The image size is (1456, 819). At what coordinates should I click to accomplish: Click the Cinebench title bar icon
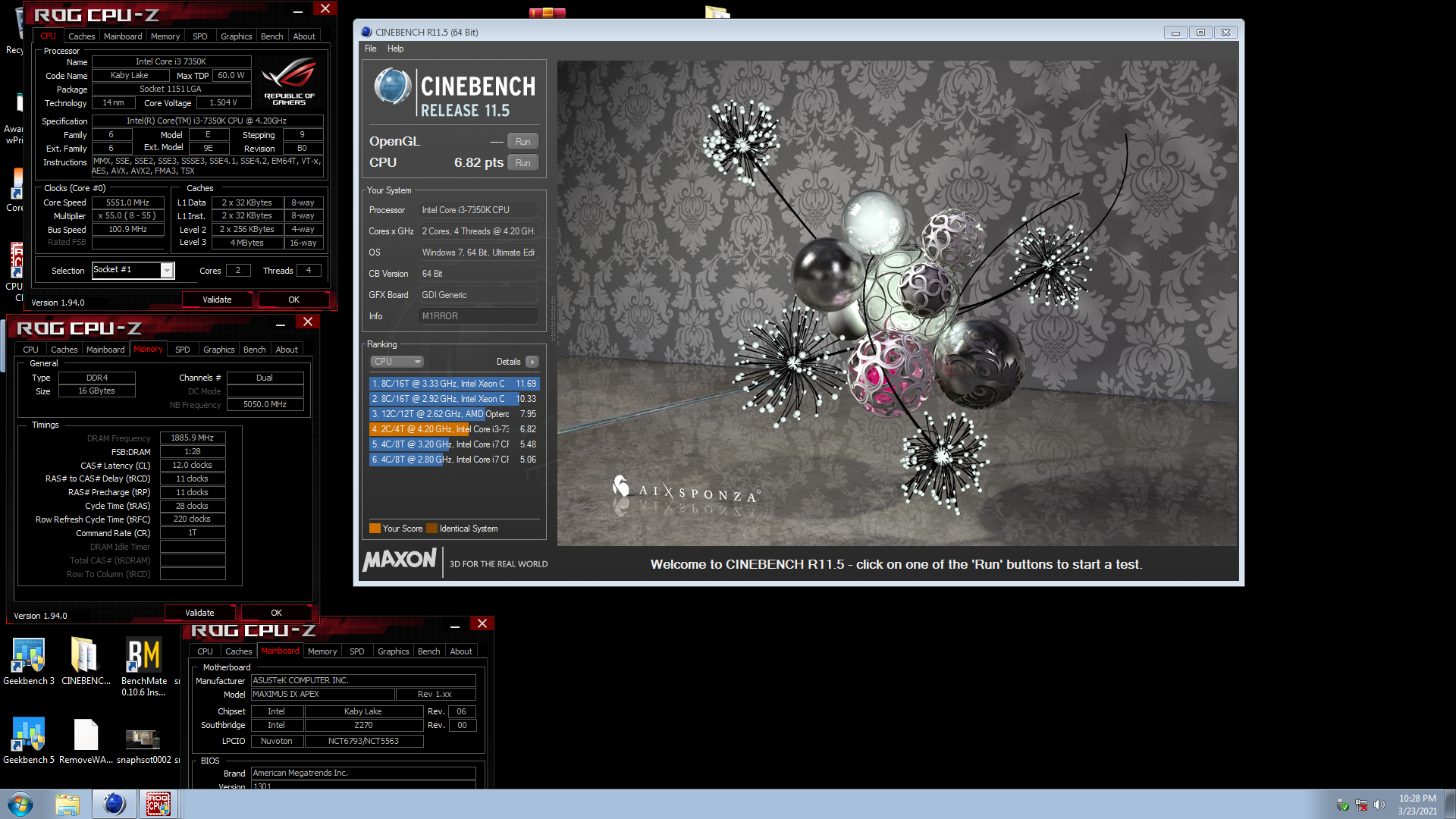coord(366,32)
